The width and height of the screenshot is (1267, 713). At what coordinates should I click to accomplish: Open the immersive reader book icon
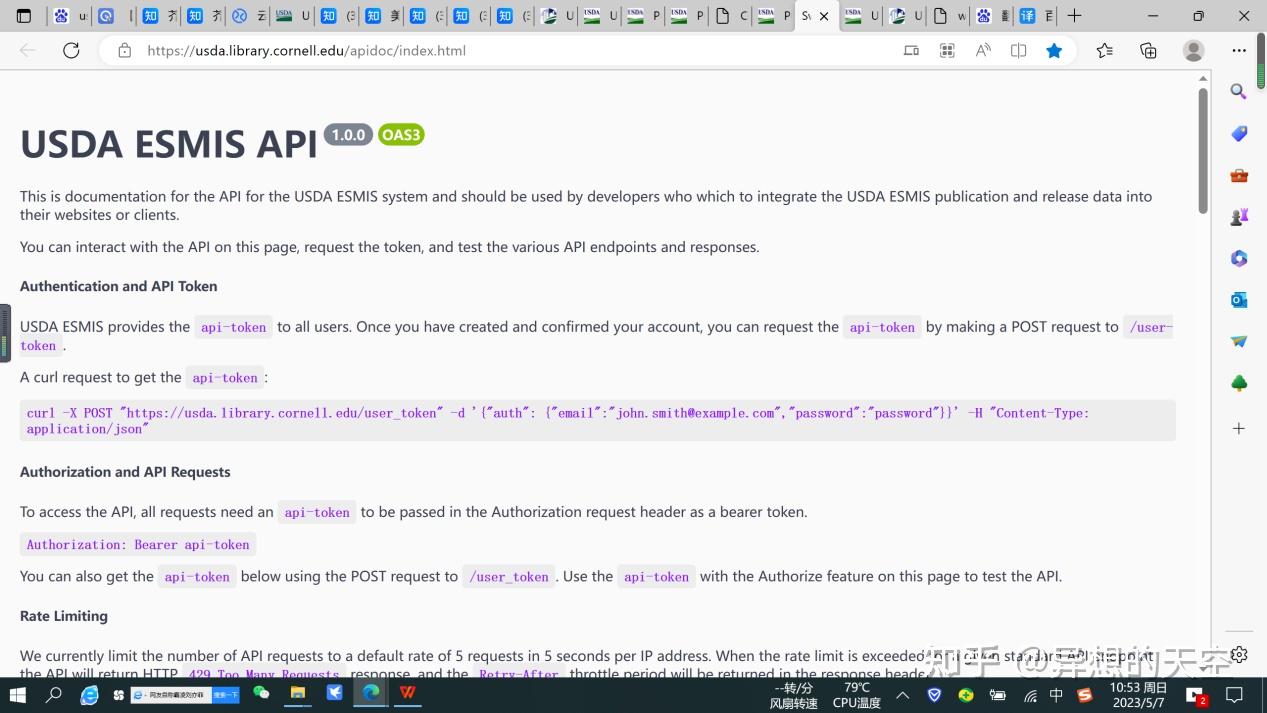[x=1018, y=50]
